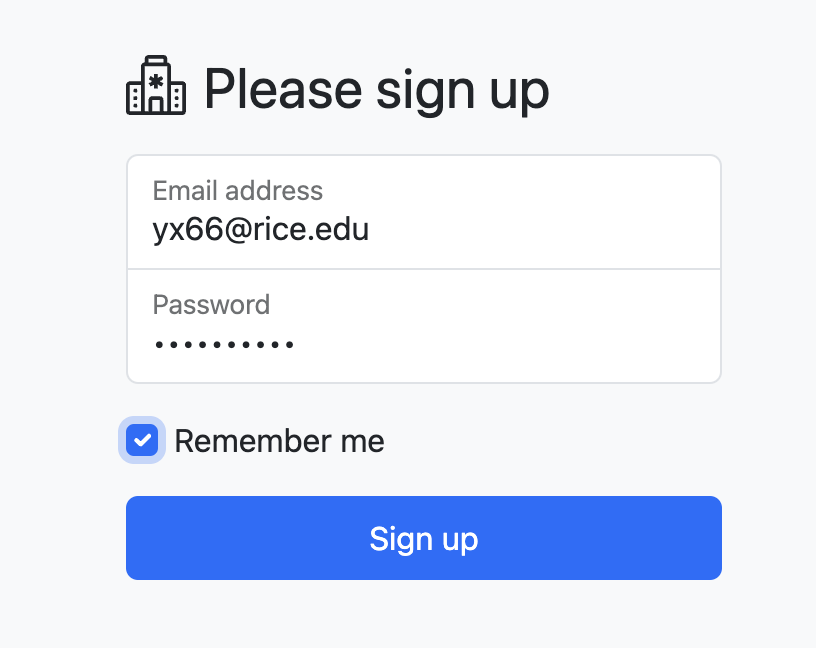Screen dimensions: 816x648
Task: Click the white checkmark inside the checkbox
Action: [142, 440]
